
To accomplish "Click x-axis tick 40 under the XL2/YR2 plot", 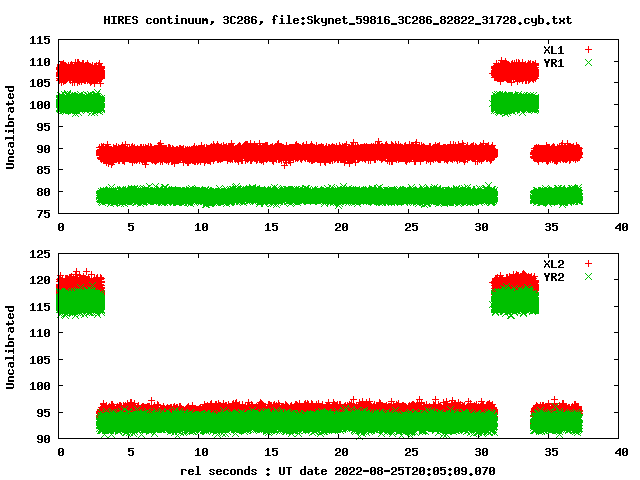I will (x=621, y=452).
